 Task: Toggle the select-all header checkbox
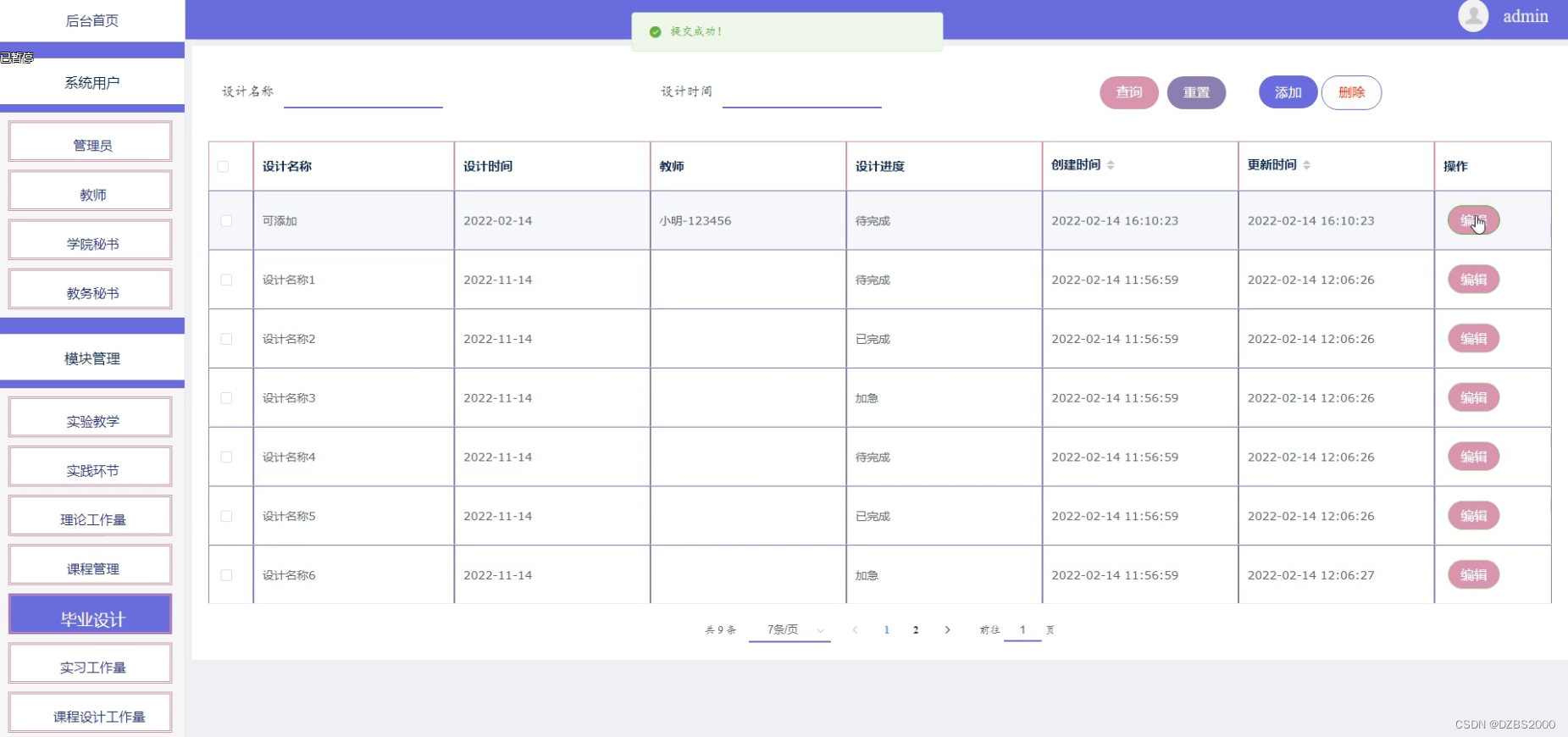[224, 166]
